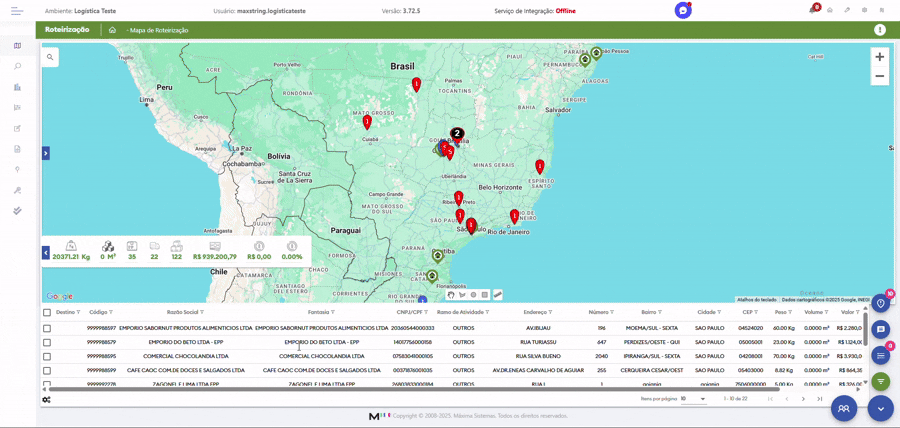
Task: Expand the left side panel arrow on map
Action: pyautogui.click(x=45, y=153)
